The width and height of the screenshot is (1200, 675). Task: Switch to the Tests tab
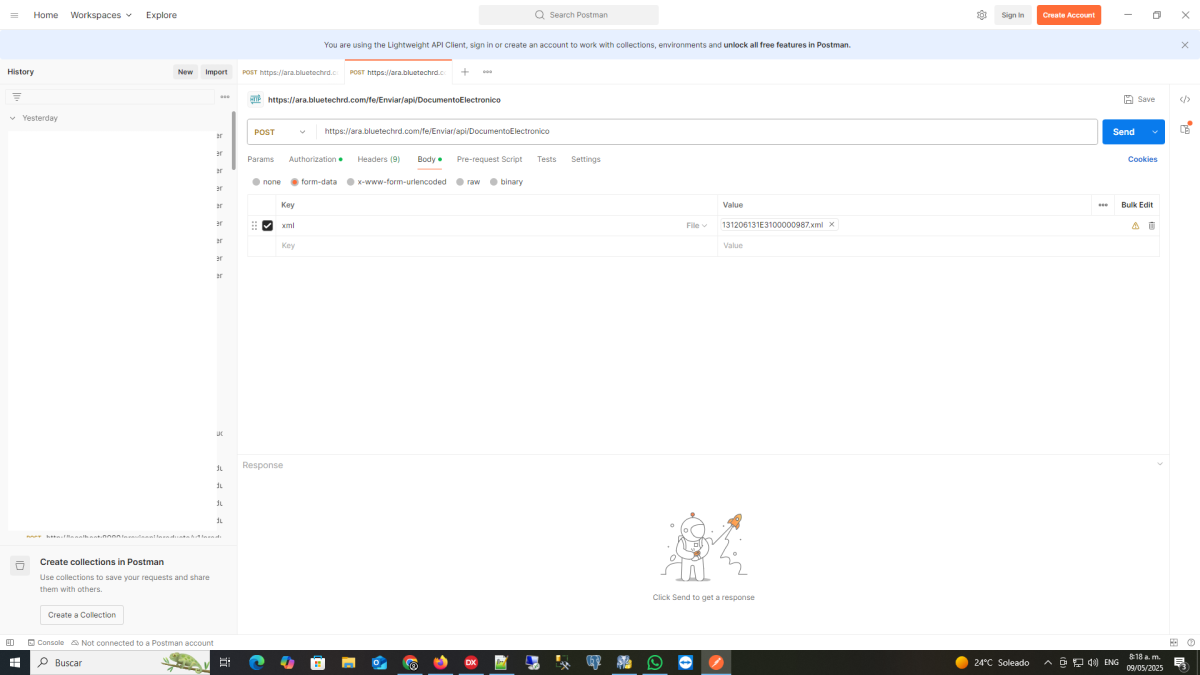click(546, 159)
